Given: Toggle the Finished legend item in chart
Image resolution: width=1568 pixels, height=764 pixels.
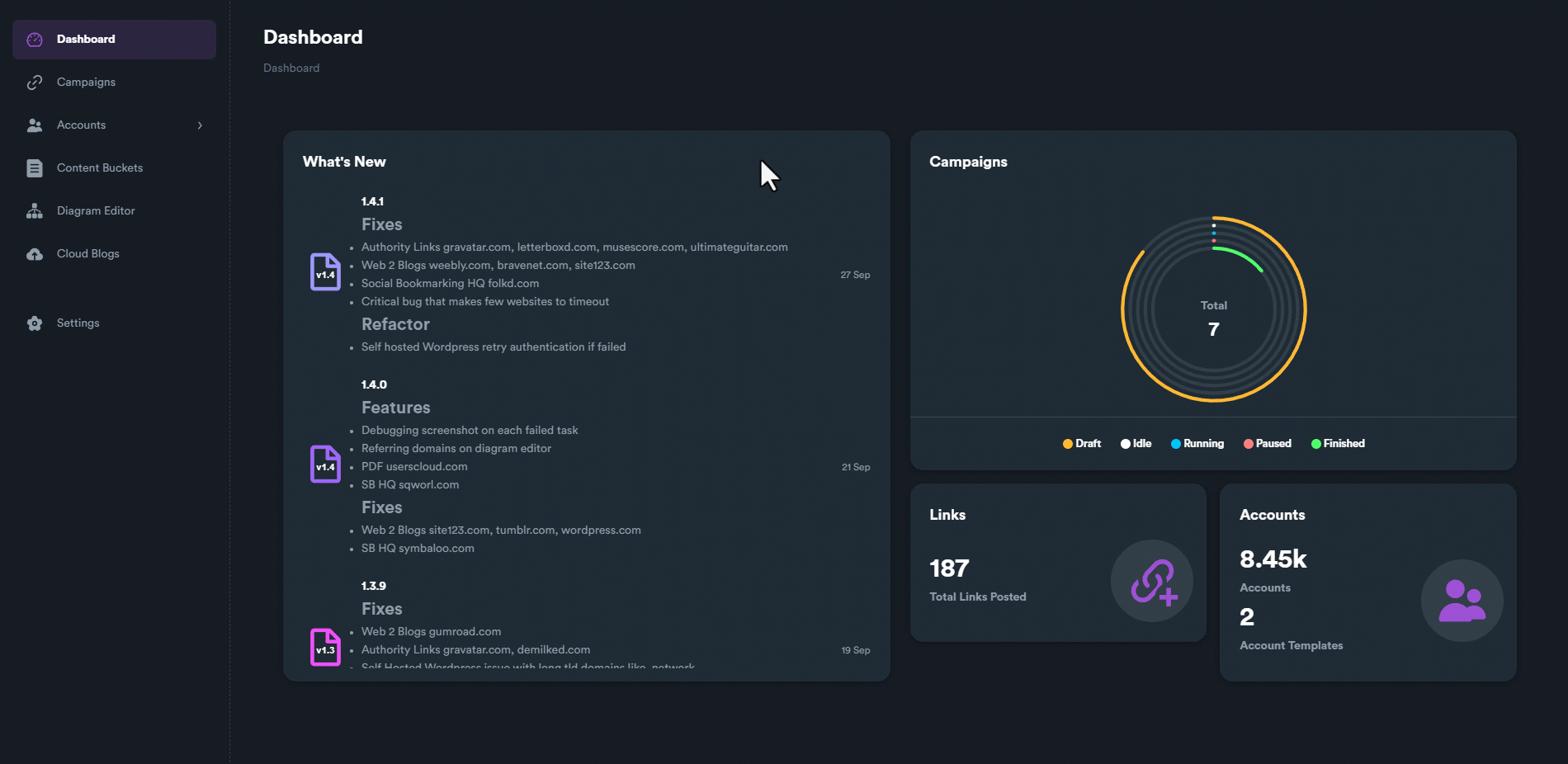Looking at the screenshot, I should point(1338,444).
